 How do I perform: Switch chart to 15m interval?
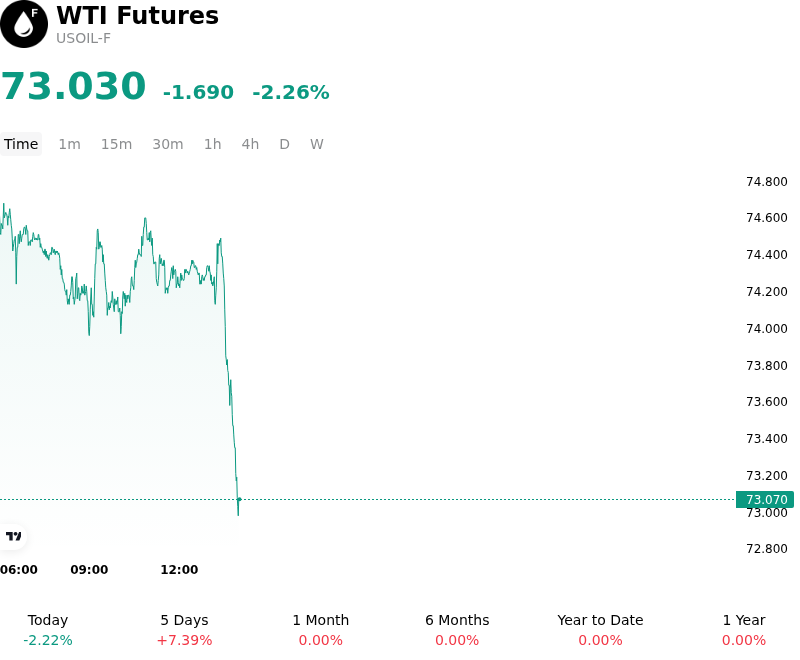point(116,144)
